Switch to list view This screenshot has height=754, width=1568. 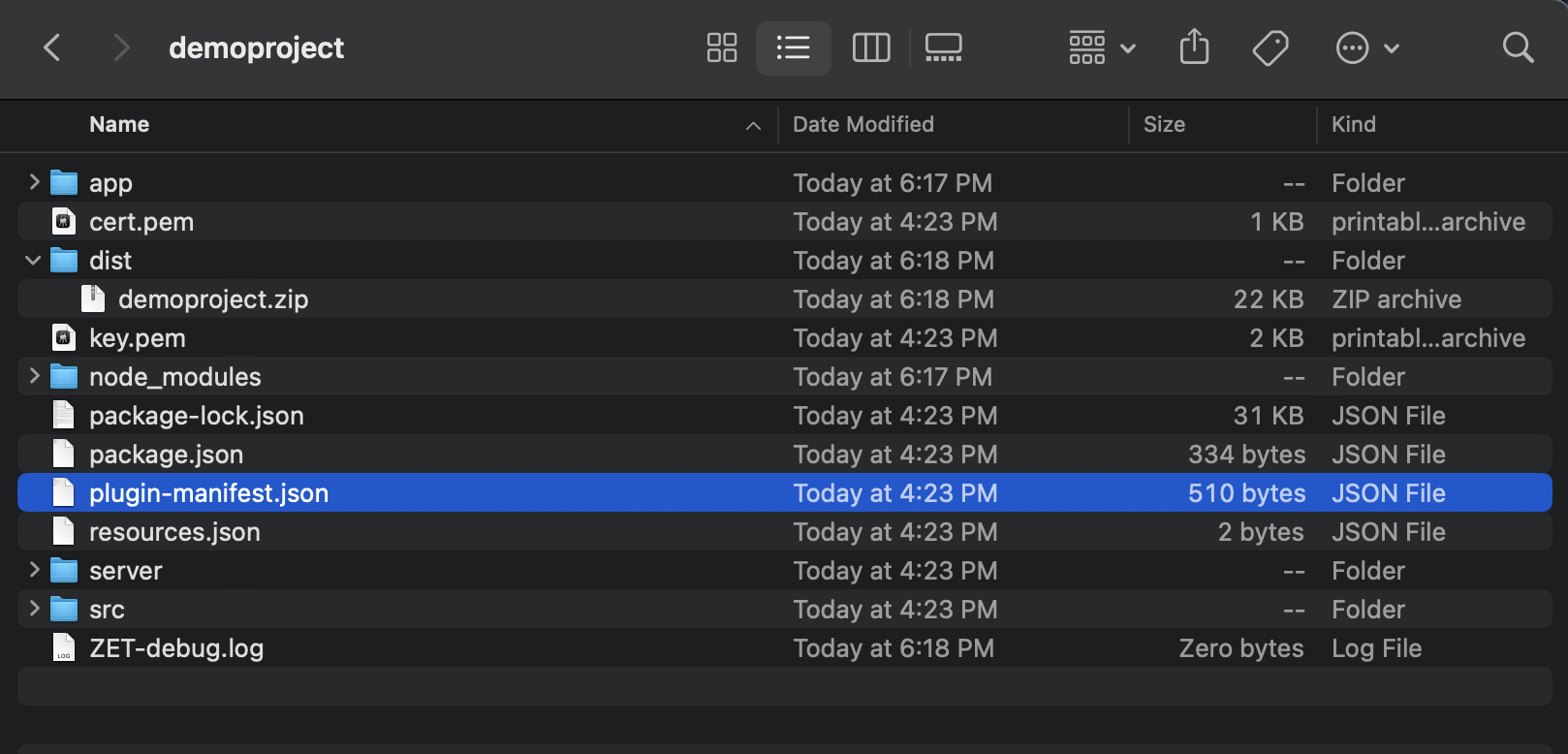click(x=793, y=47)
